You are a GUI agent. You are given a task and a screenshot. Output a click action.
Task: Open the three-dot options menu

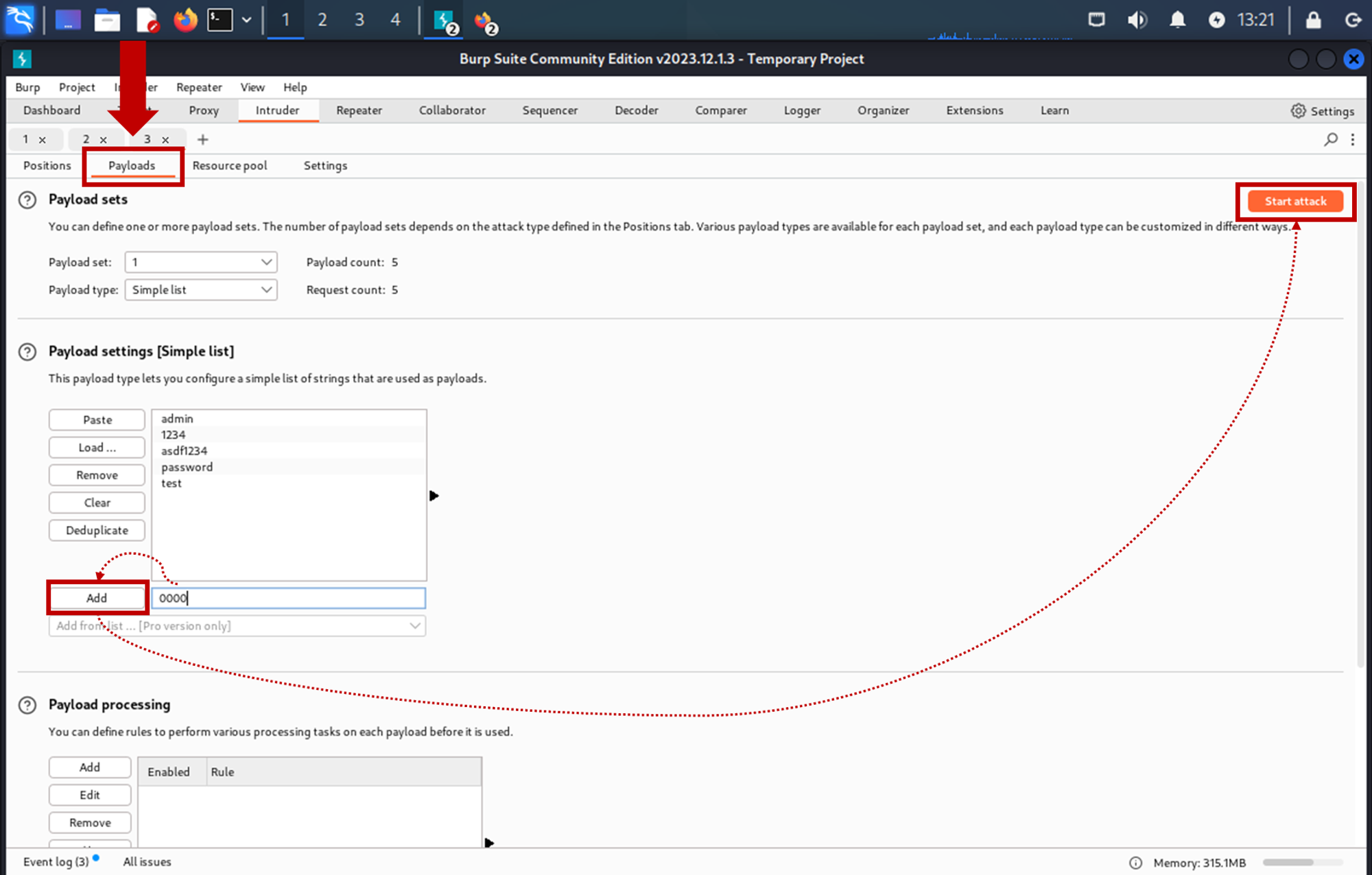(x=1352, y=139)
